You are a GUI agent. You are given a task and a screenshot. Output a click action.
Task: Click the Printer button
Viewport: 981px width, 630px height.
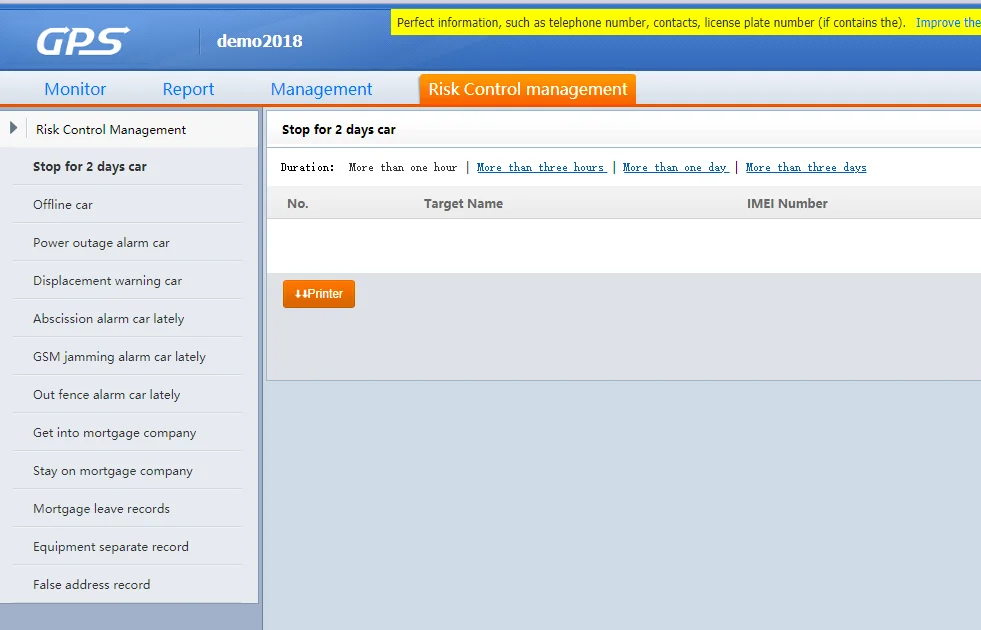[319, 294]
